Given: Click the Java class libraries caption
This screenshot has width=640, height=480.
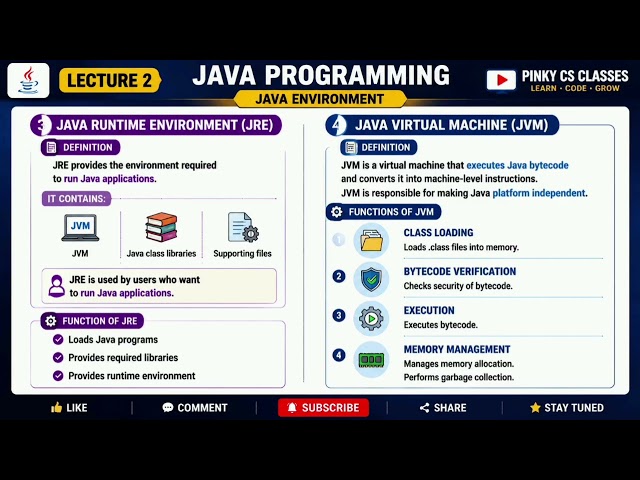Looking at the screenshot, I should (x=161, y=253).
